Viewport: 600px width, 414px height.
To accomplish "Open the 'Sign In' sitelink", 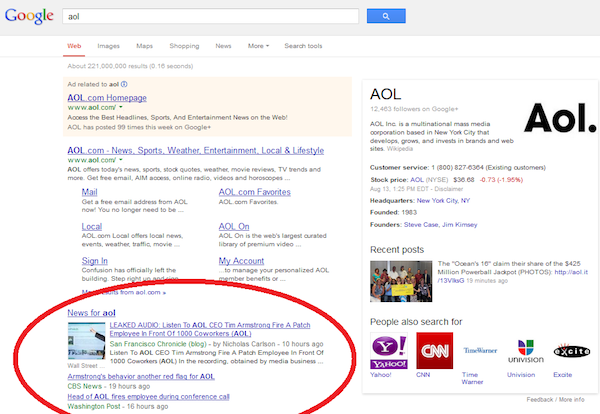I will coord(95,261).
